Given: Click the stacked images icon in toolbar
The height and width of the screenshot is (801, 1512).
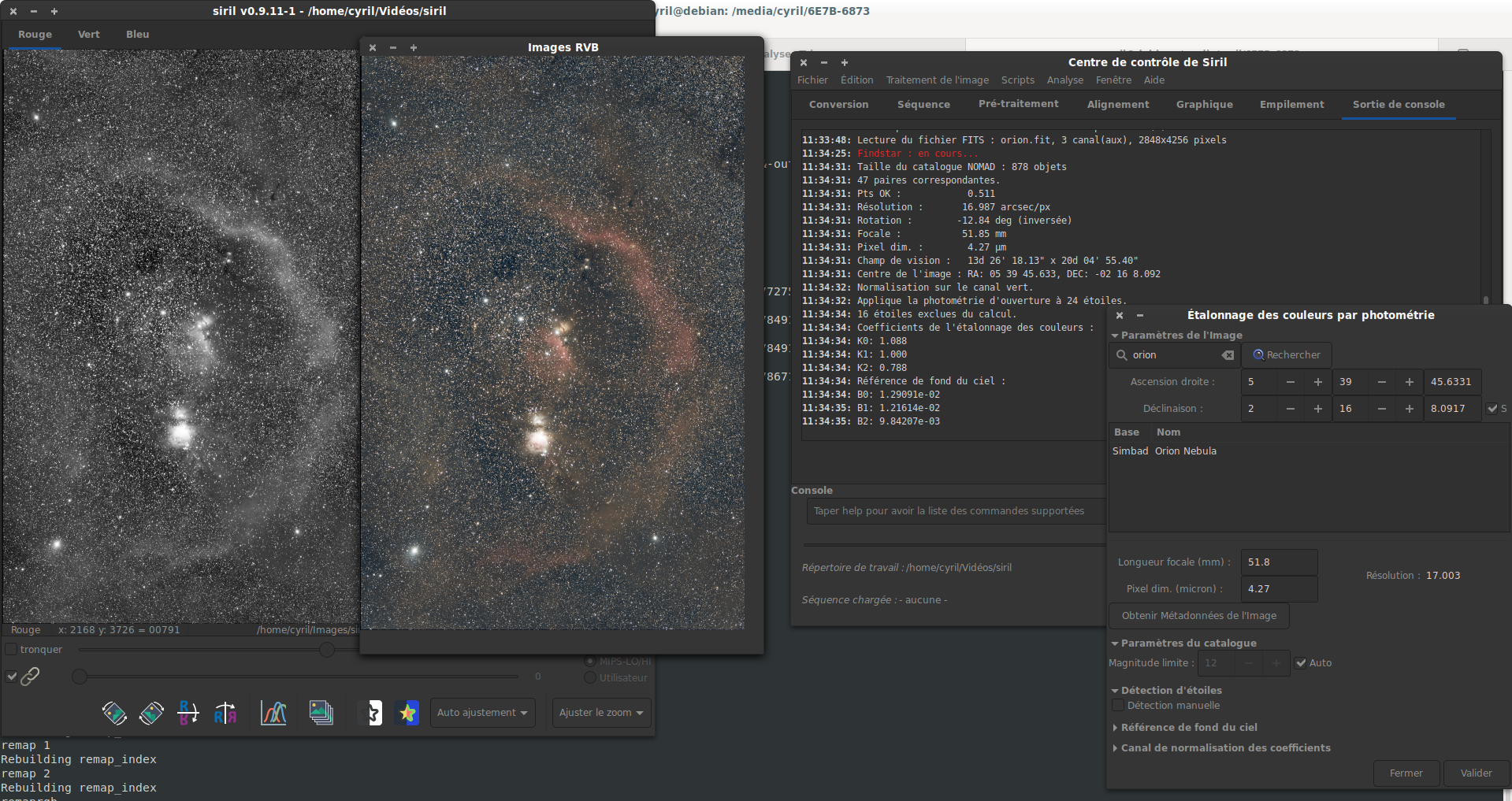Looking at the screenshot, I should 321,713.
